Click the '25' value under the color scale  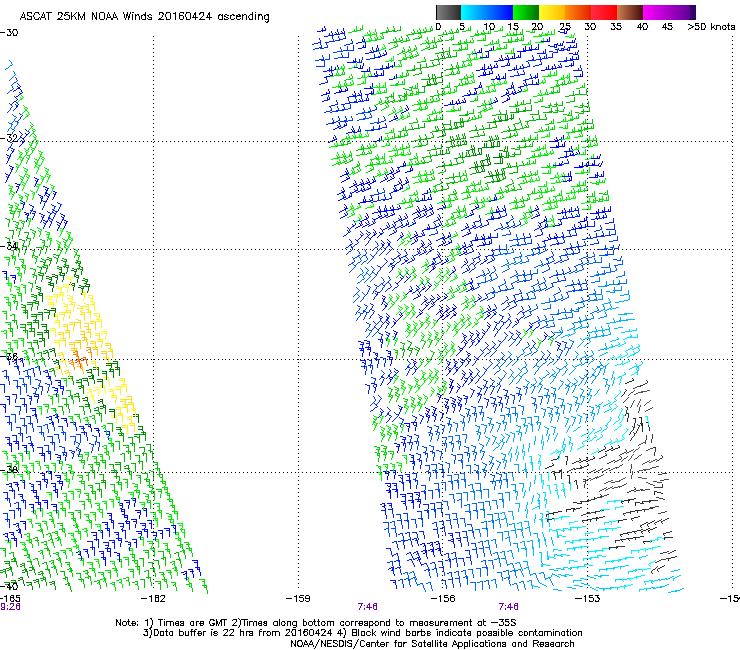coord(565,27)
